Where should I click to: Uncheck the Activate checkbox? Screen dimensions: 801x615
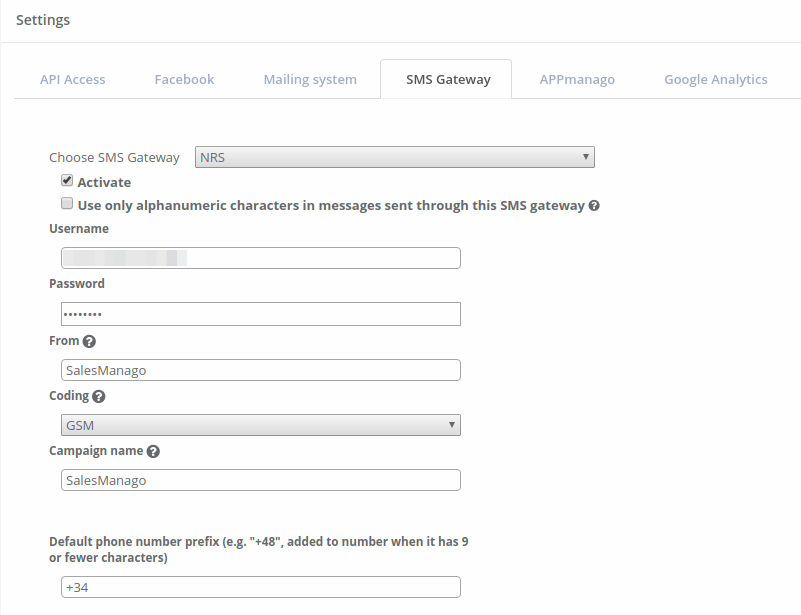67,181
